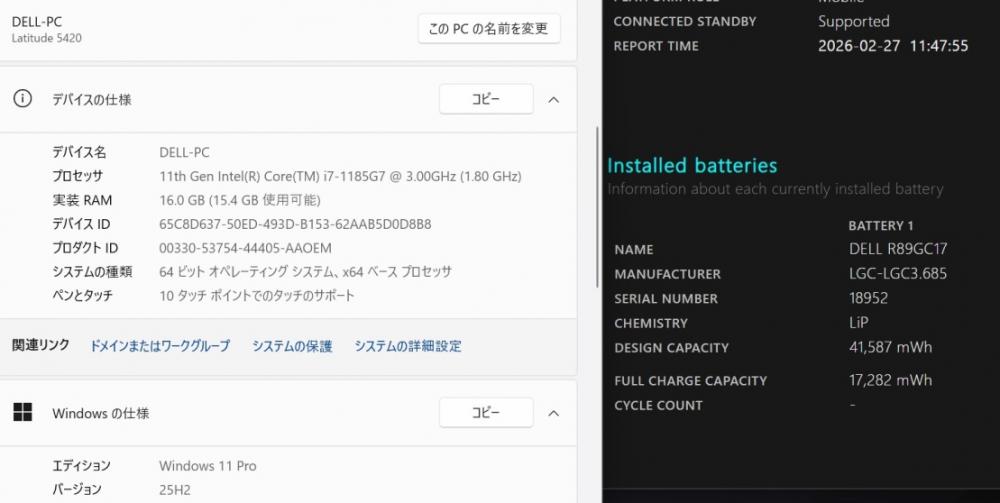Click the full charge capacity value
Viewport: 1000px width, 503px height.
890,380
